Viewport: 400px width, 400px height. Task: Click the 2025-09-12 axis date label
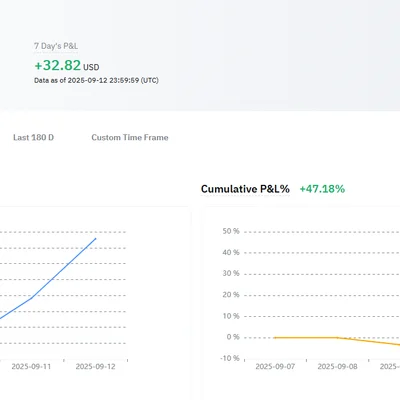[x=95, y=367]
